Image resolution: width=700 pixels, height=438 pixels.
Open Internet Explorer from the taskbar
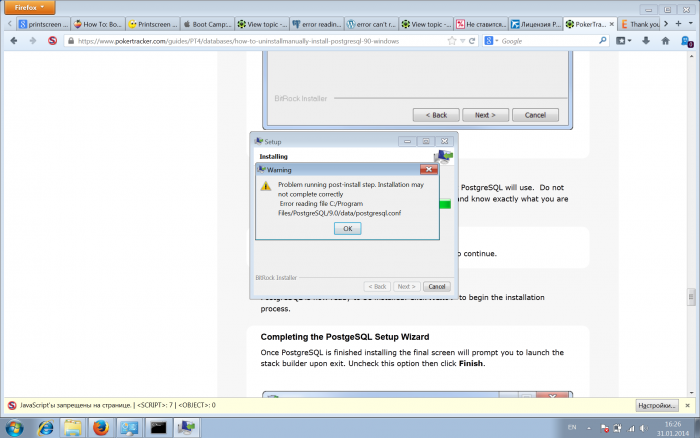coord(46,428)
